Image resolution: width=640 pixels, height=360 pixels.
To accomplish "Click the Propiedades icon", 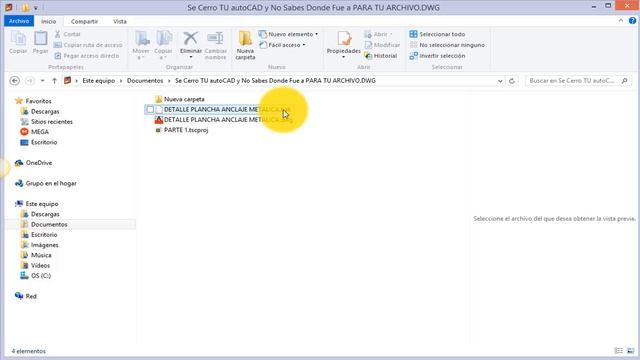I will (344, 39).
